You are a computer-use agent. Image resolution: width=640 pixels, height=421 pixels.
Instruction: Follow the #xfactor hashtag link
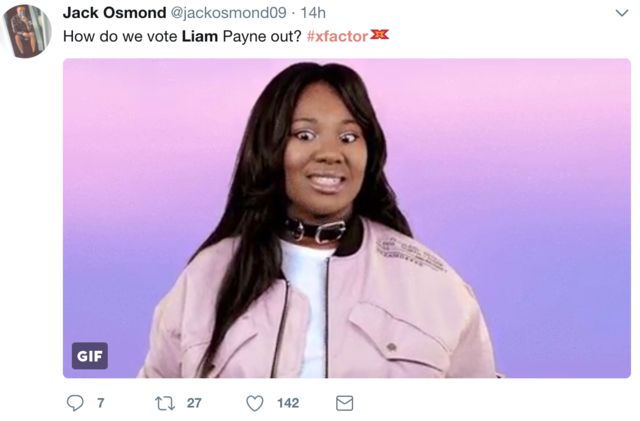pos(338,36)
